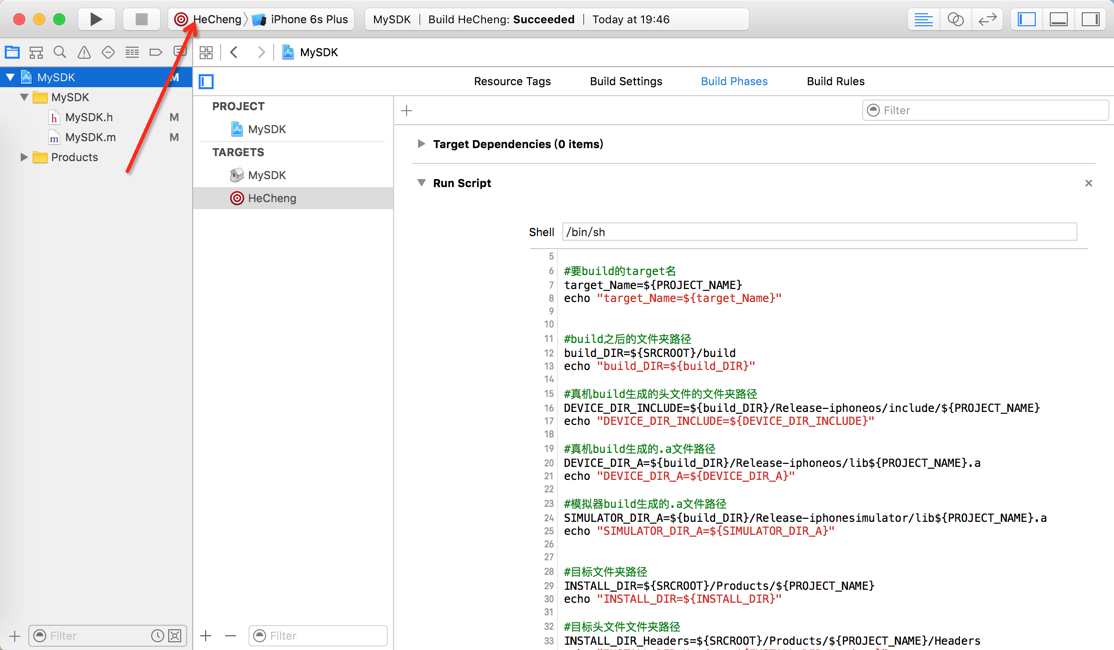Open the find navigator
Image resolution: width=1114 pixels, height=650 pixels.
[x=60, y=52]
